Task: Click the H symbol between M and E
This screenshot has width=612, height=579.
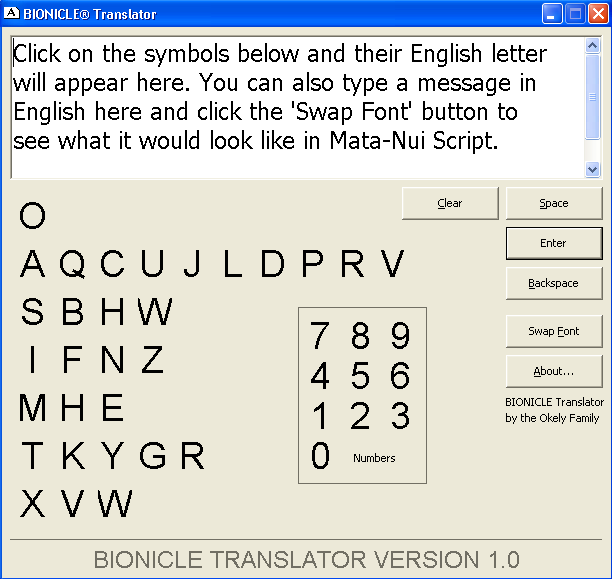Action: coord(73,408)
